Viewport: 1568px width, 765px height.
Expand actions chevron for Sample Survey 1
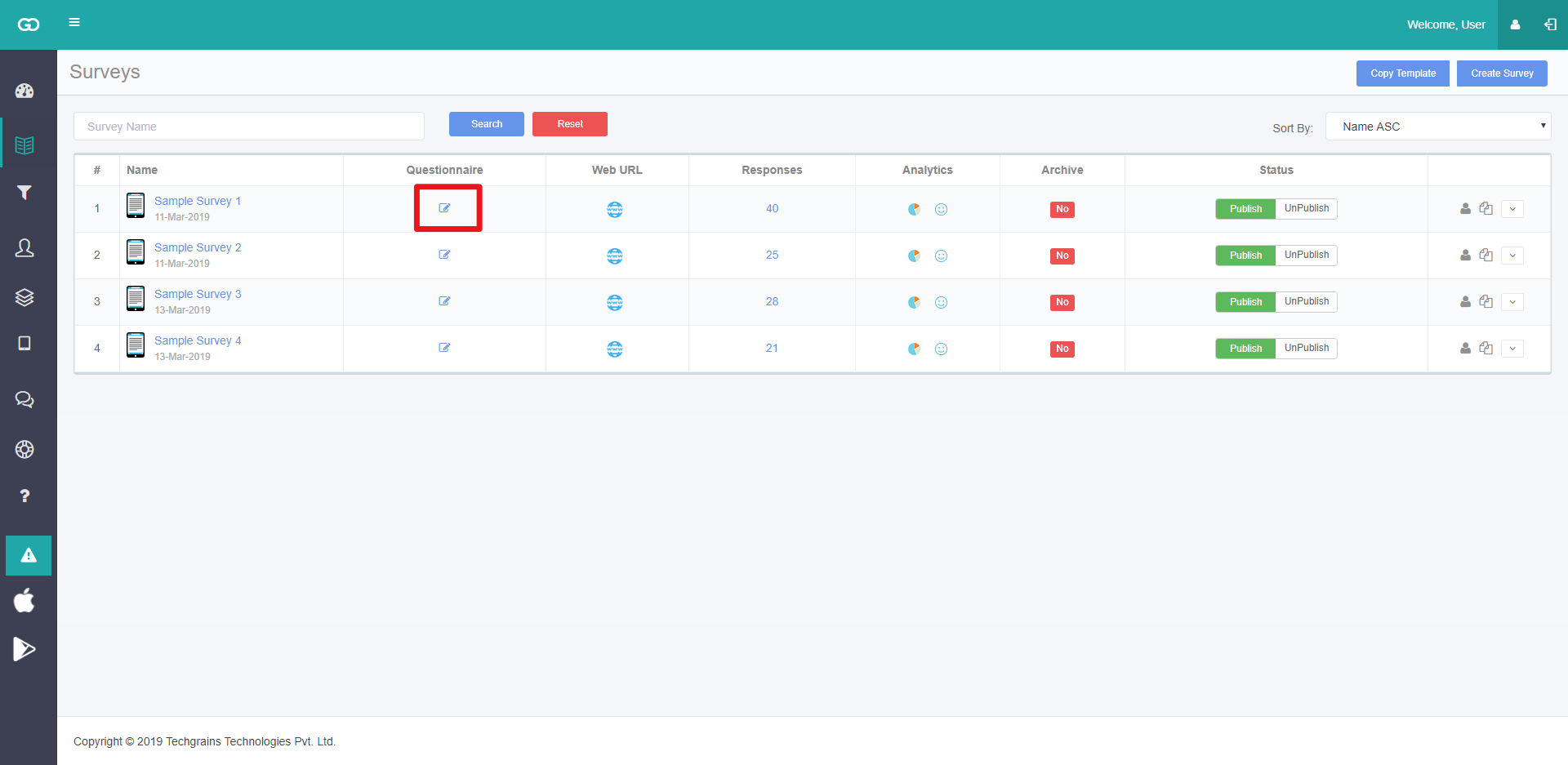click(1512, 209)
